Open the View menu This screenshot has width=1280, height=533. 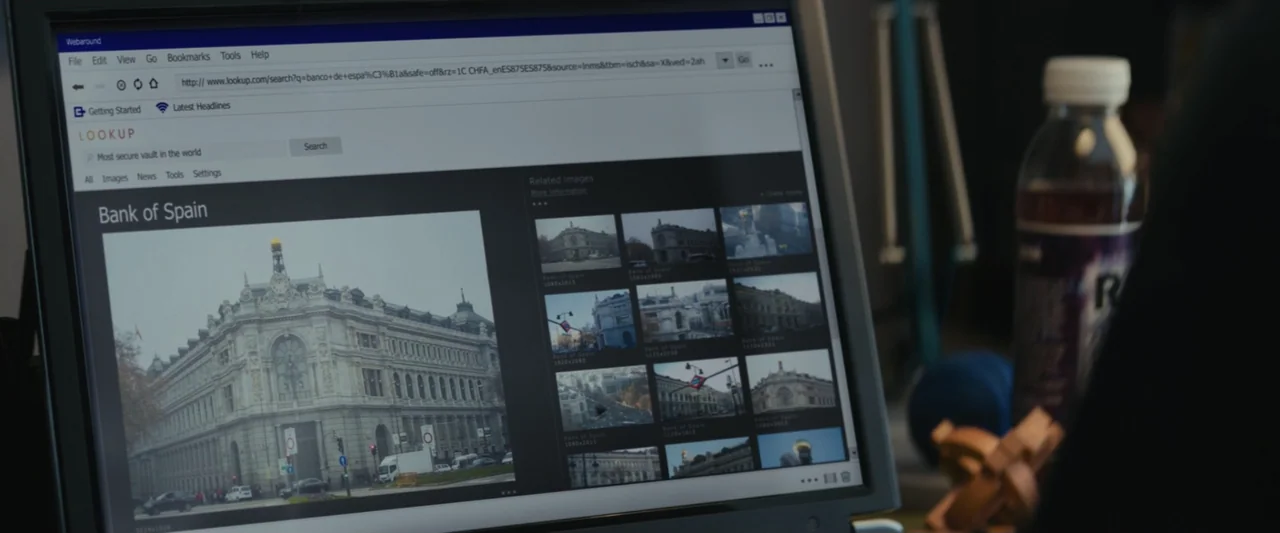click(126, 59)
